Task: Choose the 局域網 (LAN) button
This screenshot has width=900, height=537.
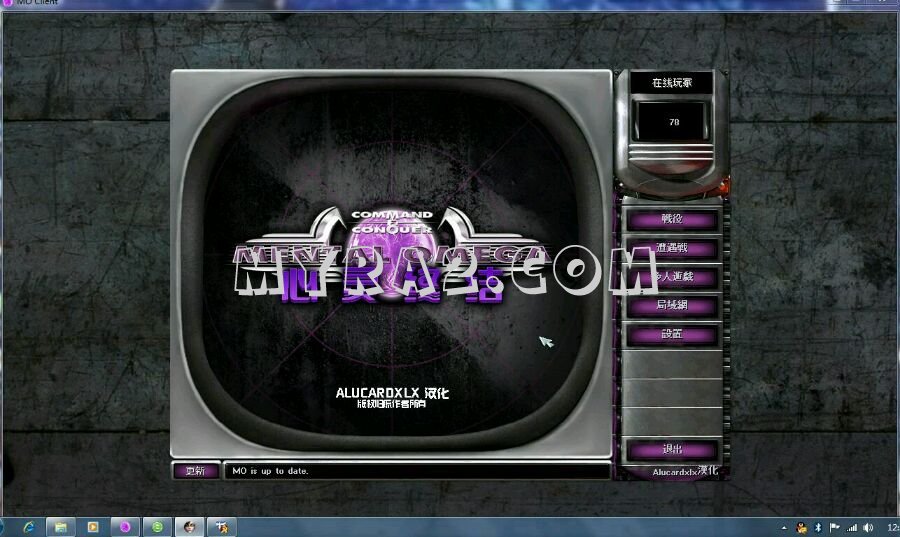Action: 672,305
